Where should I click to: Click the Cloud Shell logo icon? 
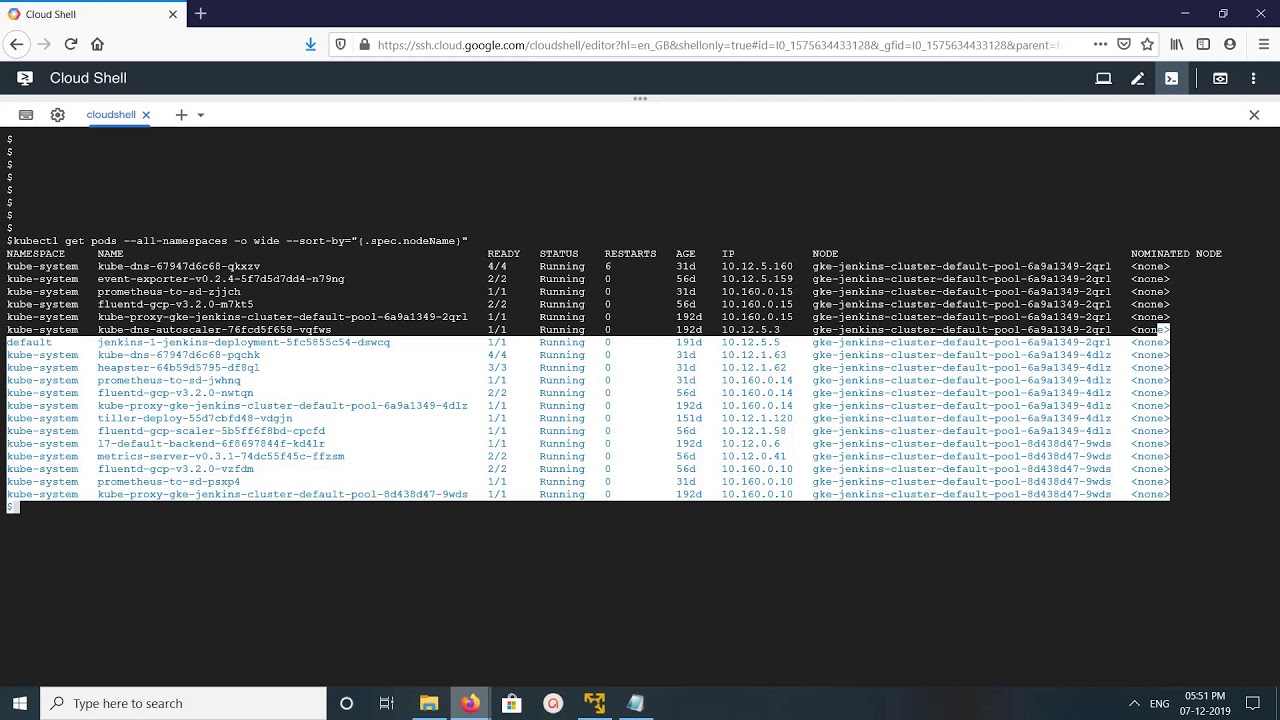(x=25, y=78)
